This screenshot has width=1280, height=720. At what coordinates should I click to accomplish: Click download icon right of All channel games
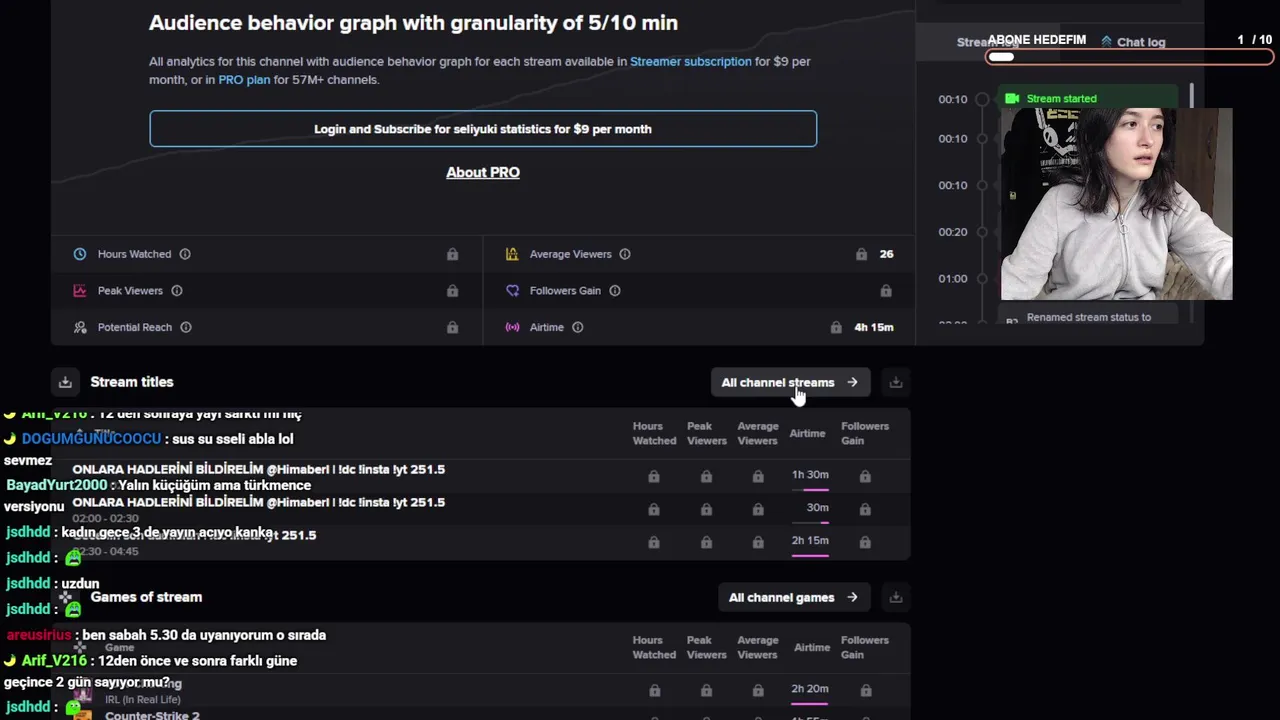point(896,597)
